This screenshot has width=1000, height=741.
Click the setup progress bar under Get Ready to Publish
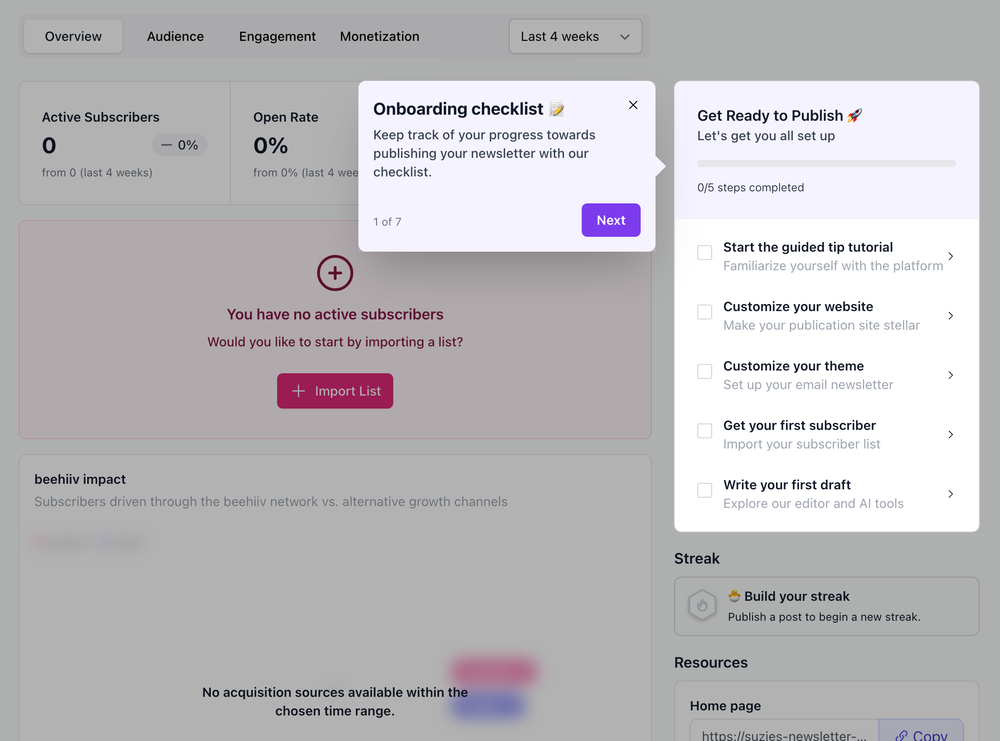coord(826,162)
